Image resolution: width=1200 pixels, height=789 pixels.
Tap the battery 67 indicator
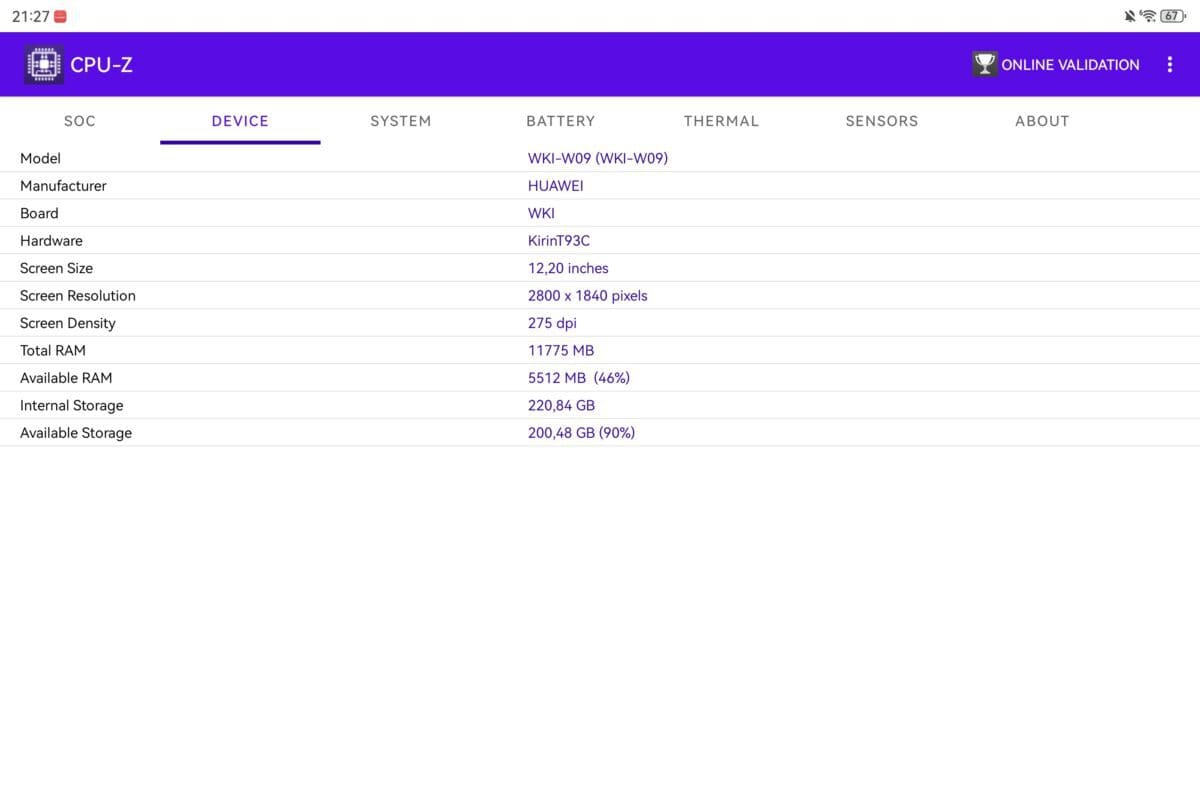(x=1172, y=16)
